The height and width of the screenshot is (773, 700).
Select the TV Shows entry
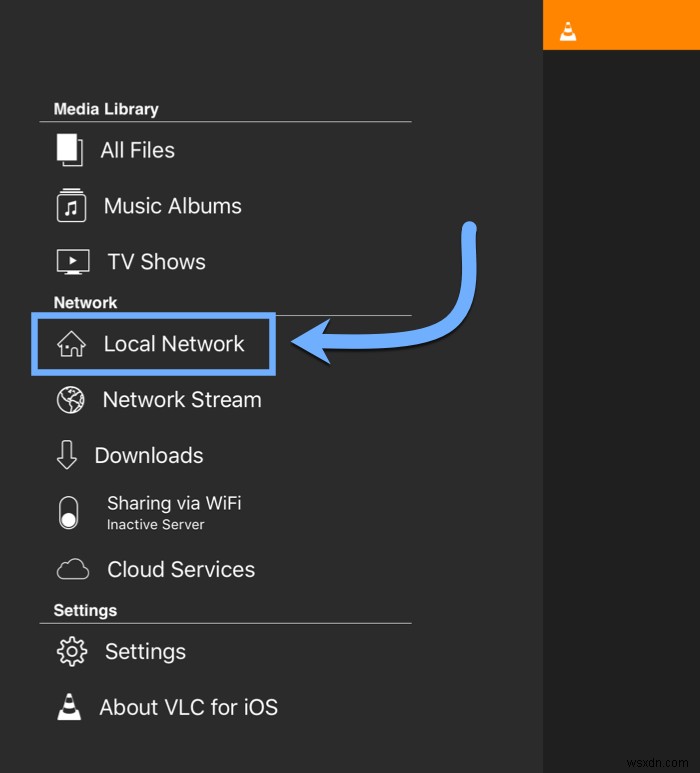click(x=157, y=262)
